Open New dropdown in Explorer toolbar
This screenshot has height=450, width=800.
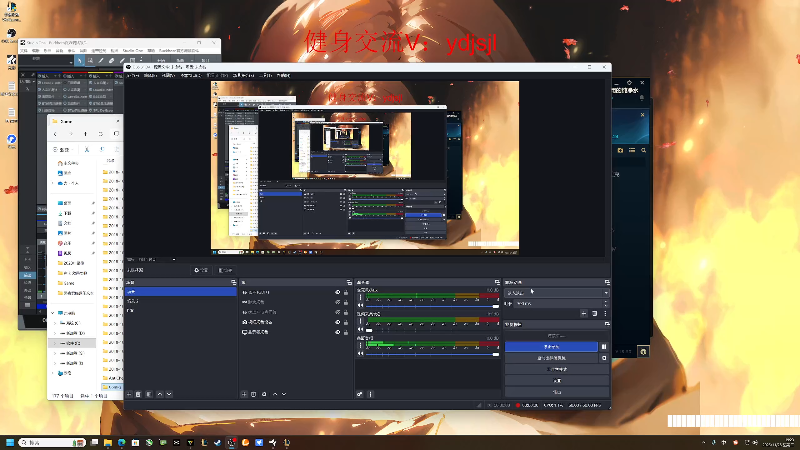[x=63, y=149]
